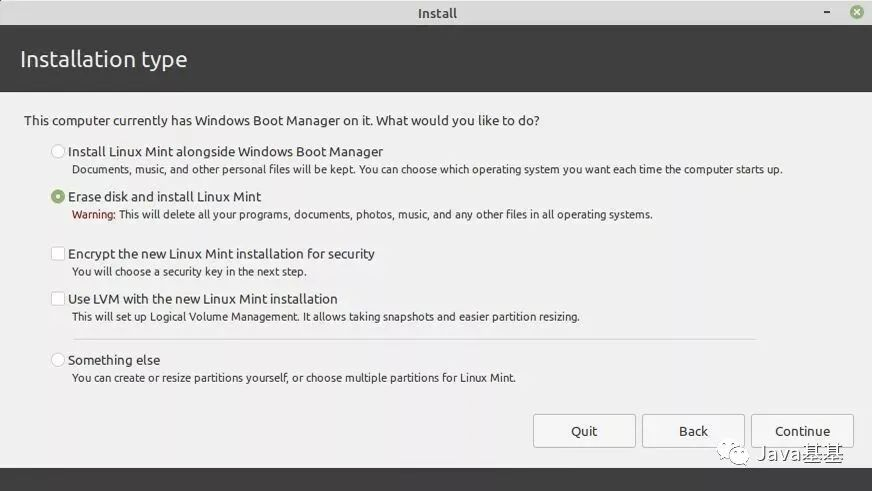Click the 'Install Linux Mint alongside Windows Boot Manager' label
This screenshot has width=872, height=491.
point(225,152)
